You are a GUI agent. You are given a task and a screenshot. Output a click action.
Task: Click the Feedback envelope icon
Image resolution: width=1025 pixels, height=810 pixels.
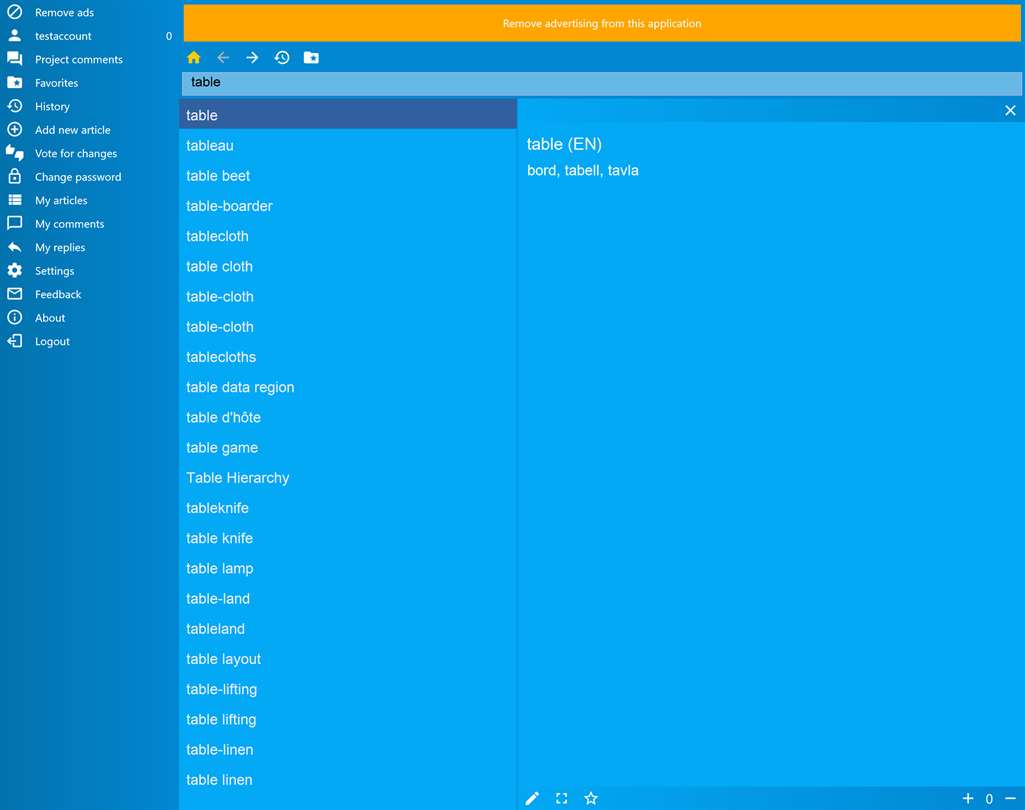[x=14, y=294]
